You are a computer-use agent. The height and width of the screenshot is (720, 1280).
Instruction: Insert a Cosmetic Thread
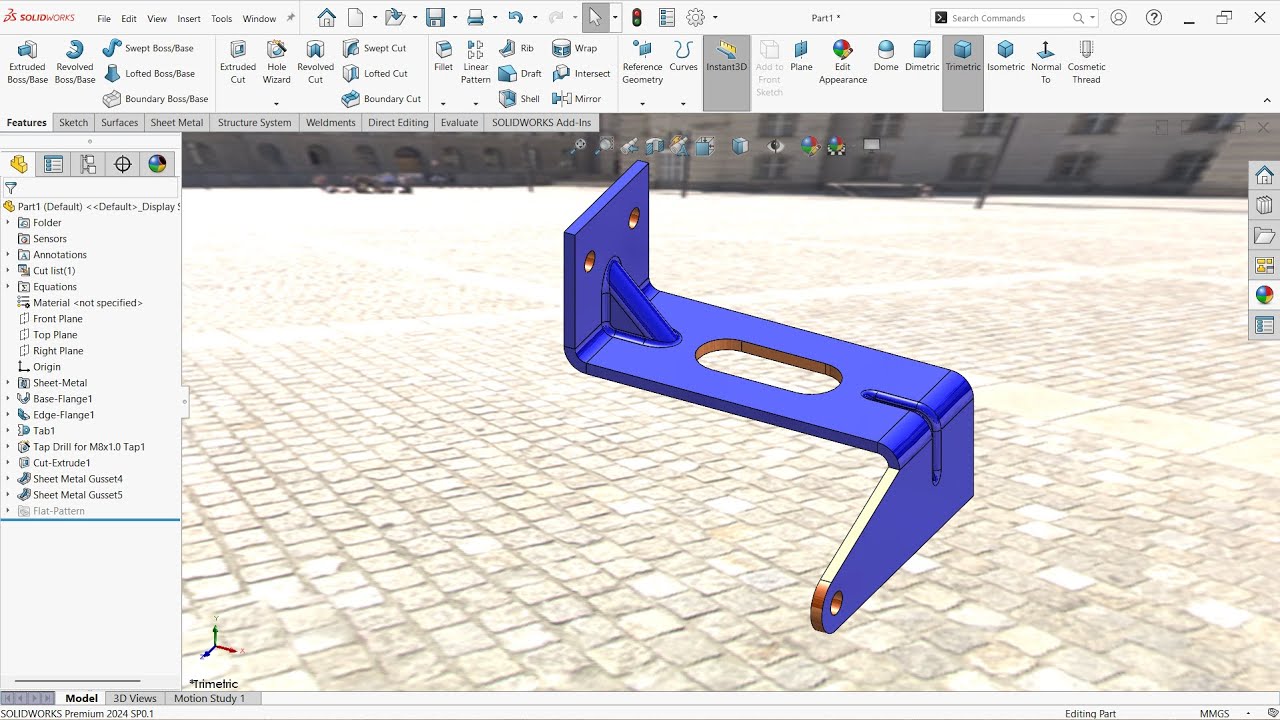[1086, 62]
